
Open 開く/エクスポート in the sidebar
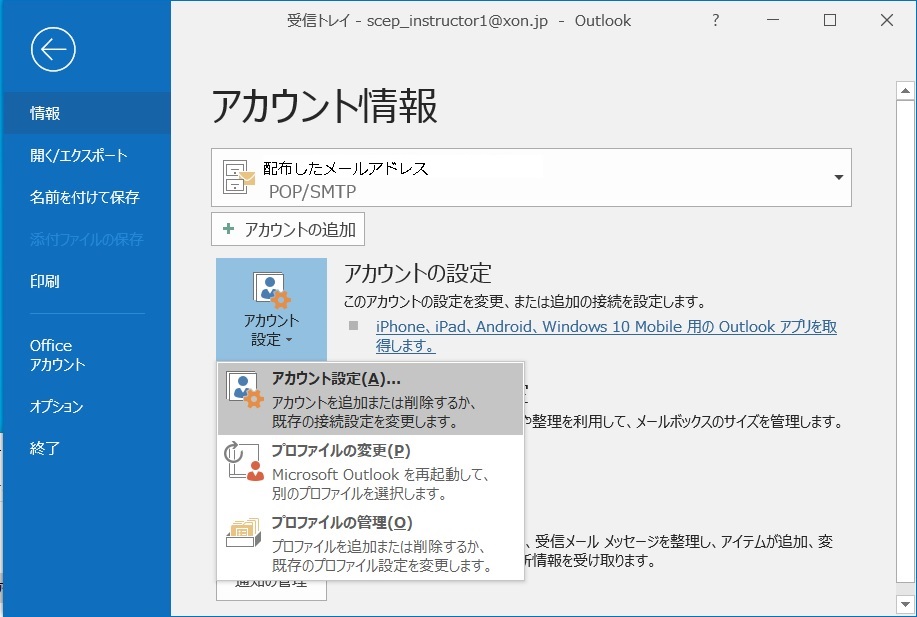pyautogui.click(x=78, y=155)
